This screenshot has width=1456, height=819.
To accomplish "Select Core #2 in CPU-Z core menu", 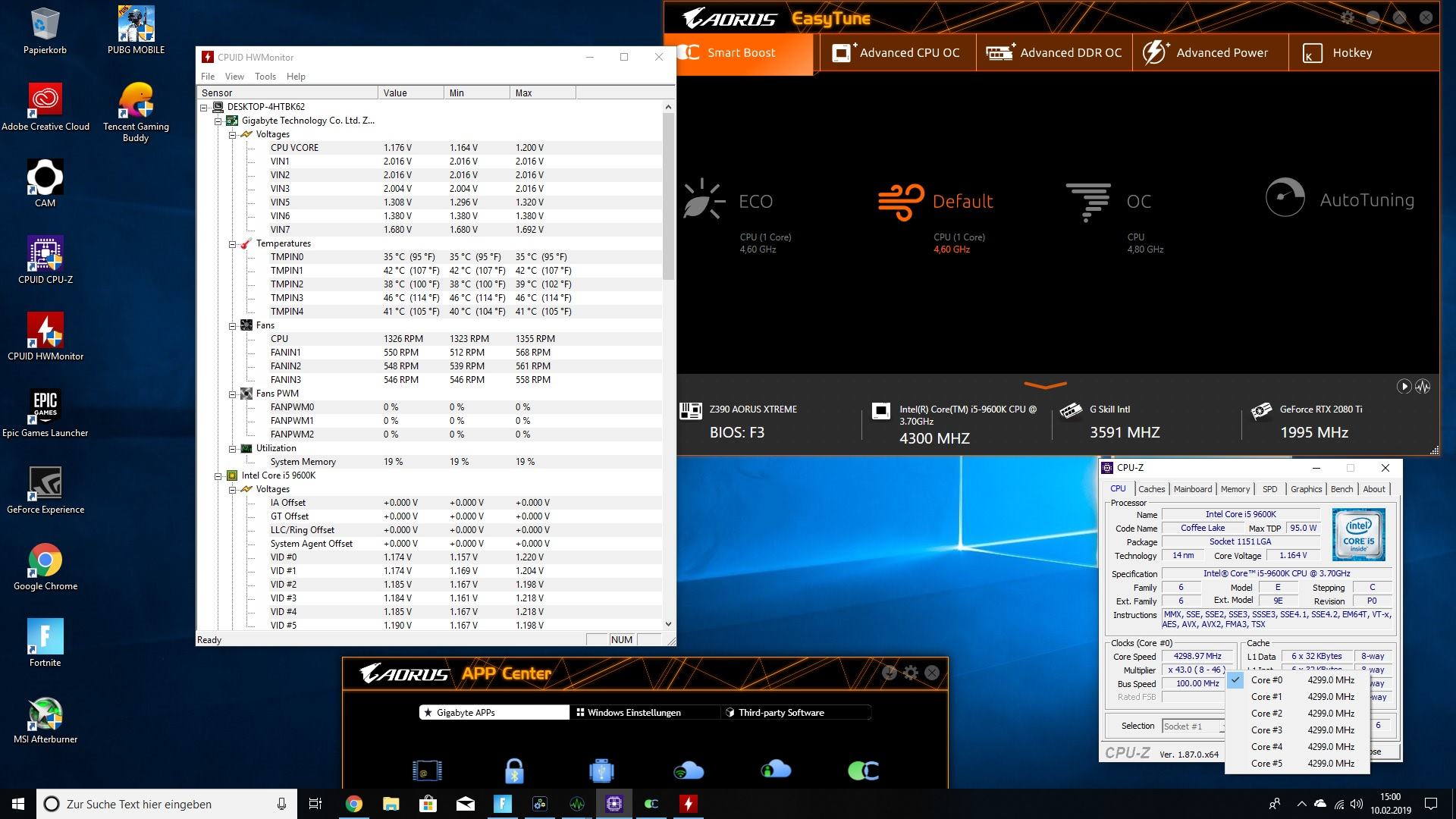I will tap(1297, 714).
